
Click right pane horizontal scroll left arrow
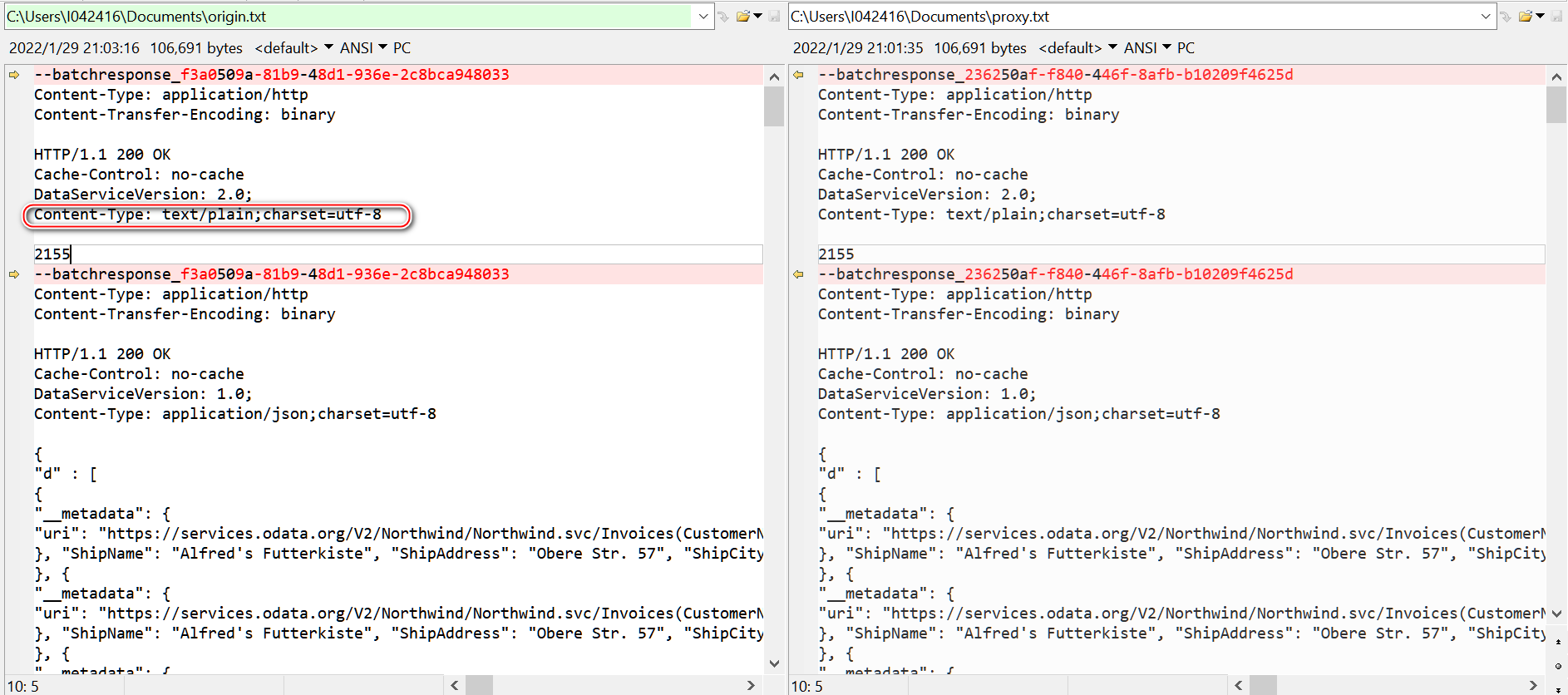[1239, 685]
